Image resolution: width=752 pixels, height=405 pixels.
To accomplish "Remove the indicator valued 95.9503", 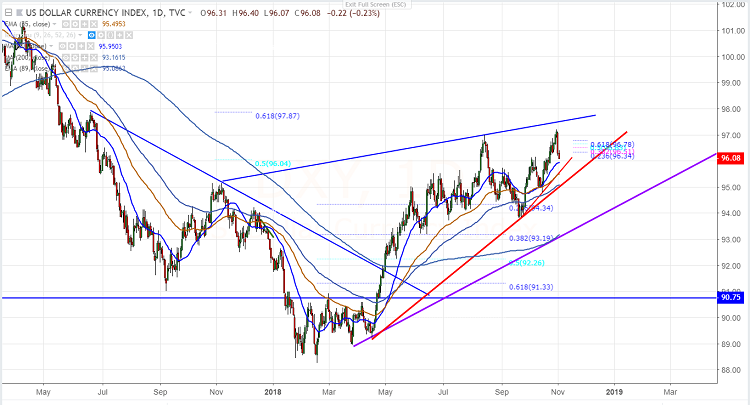I will [x=90, y=46].
